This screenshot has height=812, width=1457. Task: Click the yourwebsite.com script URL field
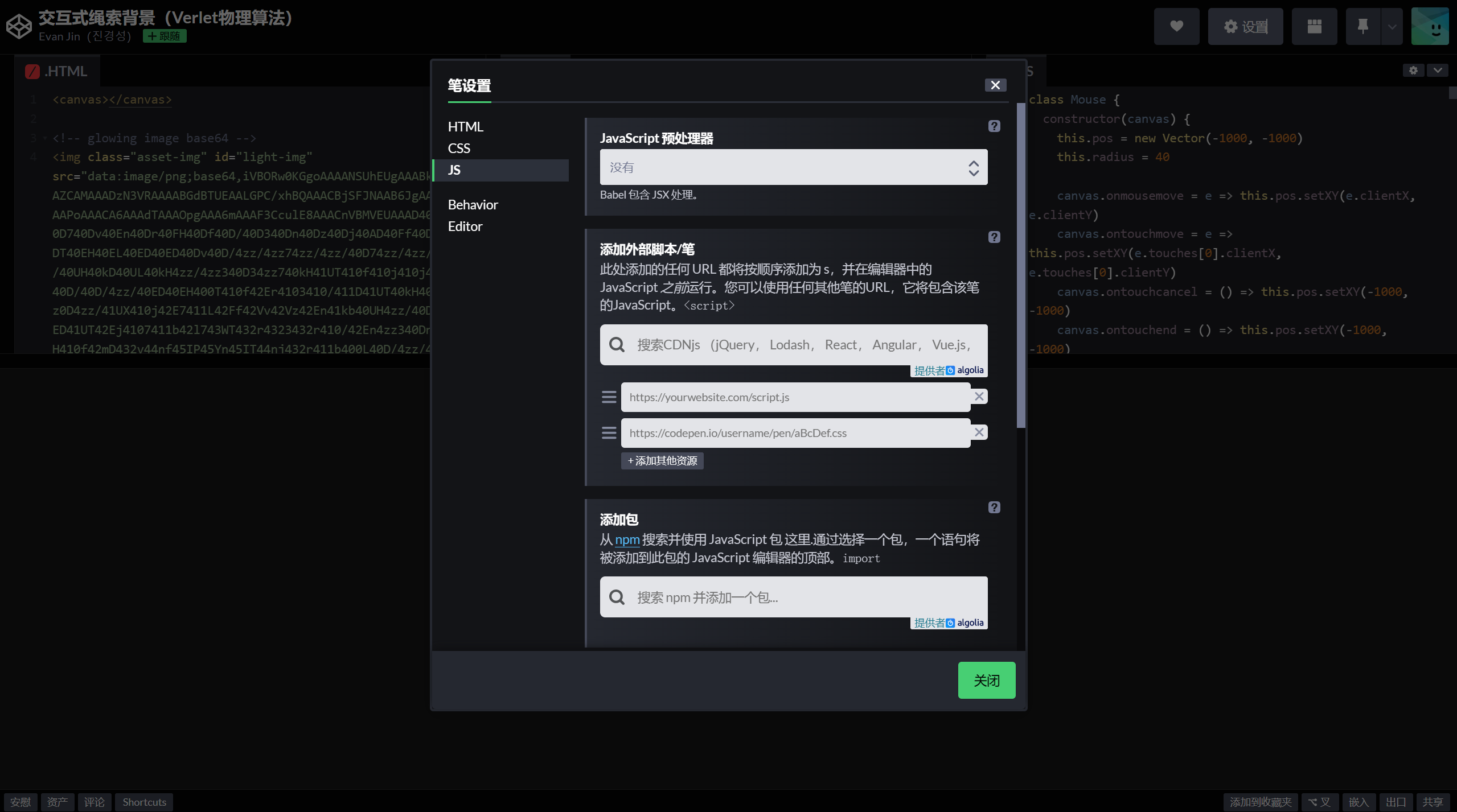pyautogui.click(x=795, y=397)
